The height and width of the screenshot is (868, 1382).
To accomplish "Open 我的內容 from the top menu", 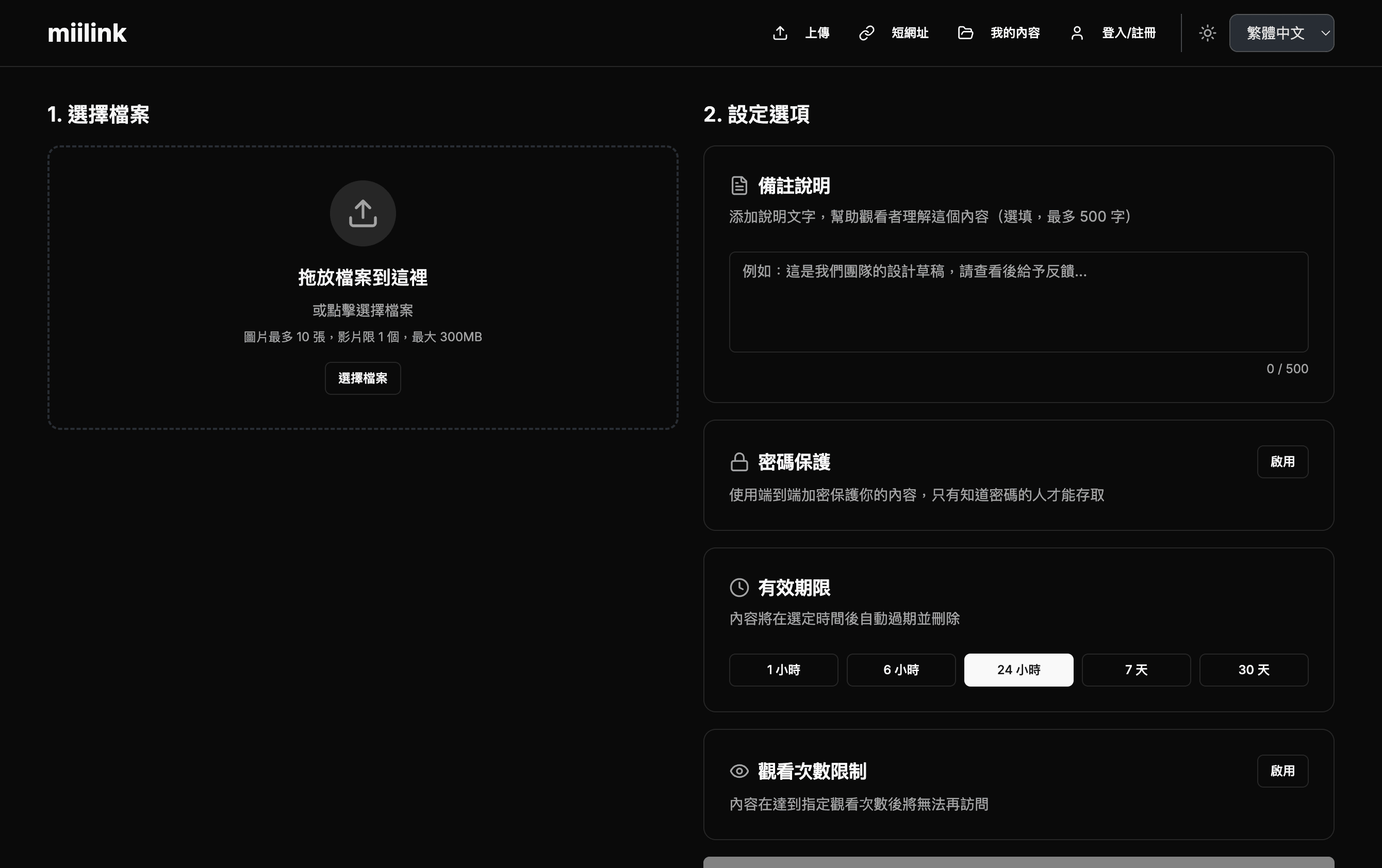I will pyautogui.click(x=1015, y=32).
